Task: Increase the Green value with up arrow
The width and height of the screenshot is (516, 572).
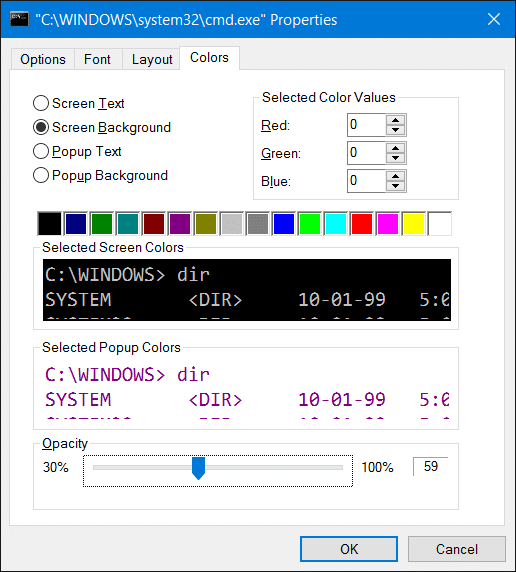Action: [396, 148]
